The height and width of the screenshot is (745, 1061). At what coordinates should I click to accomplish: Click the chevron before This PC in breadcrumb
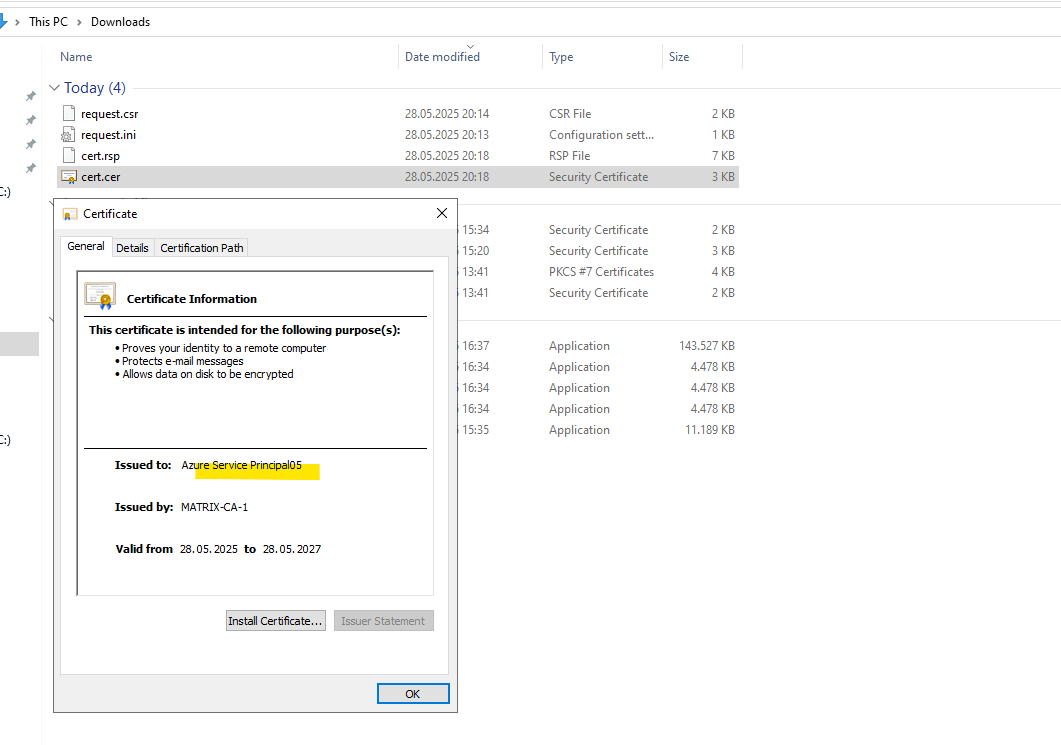click(x=17, y=22)
